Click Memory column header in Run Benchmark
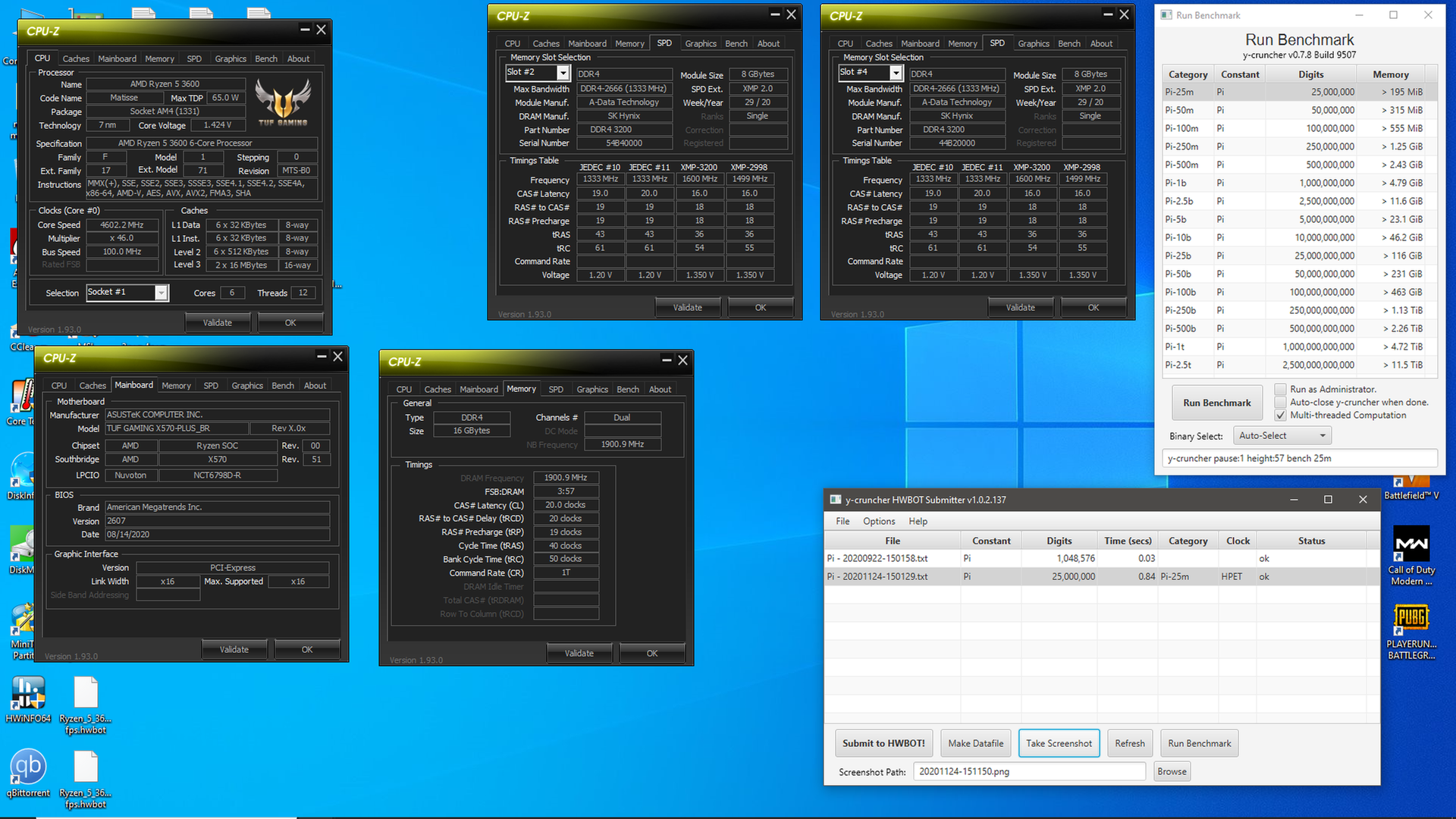The width and height of the screenshot is (1456, 819). click(x=1390, y=74)
